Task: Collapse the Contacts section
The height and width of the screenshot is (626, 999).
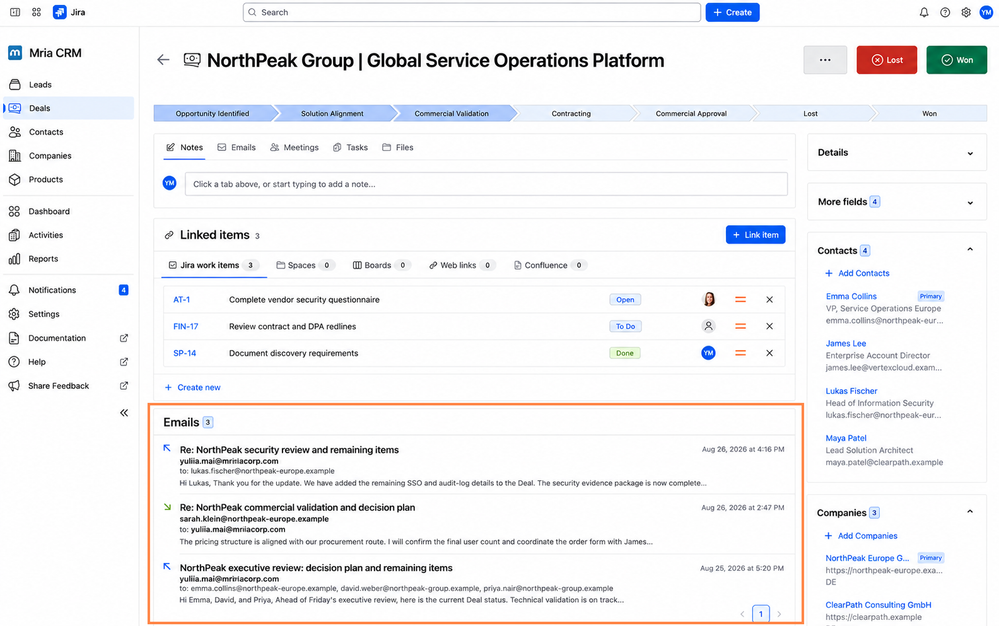Action: pyautogui.click(x=970, y=250)
